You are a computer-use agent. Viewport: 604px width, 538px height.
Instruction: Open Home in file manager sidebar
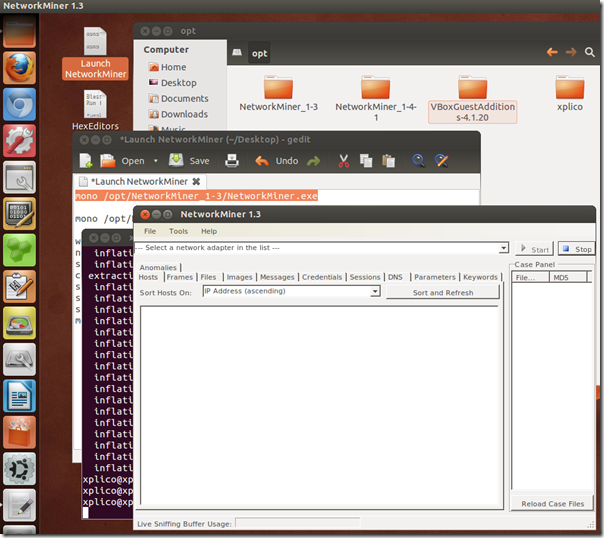pos(167,67)
